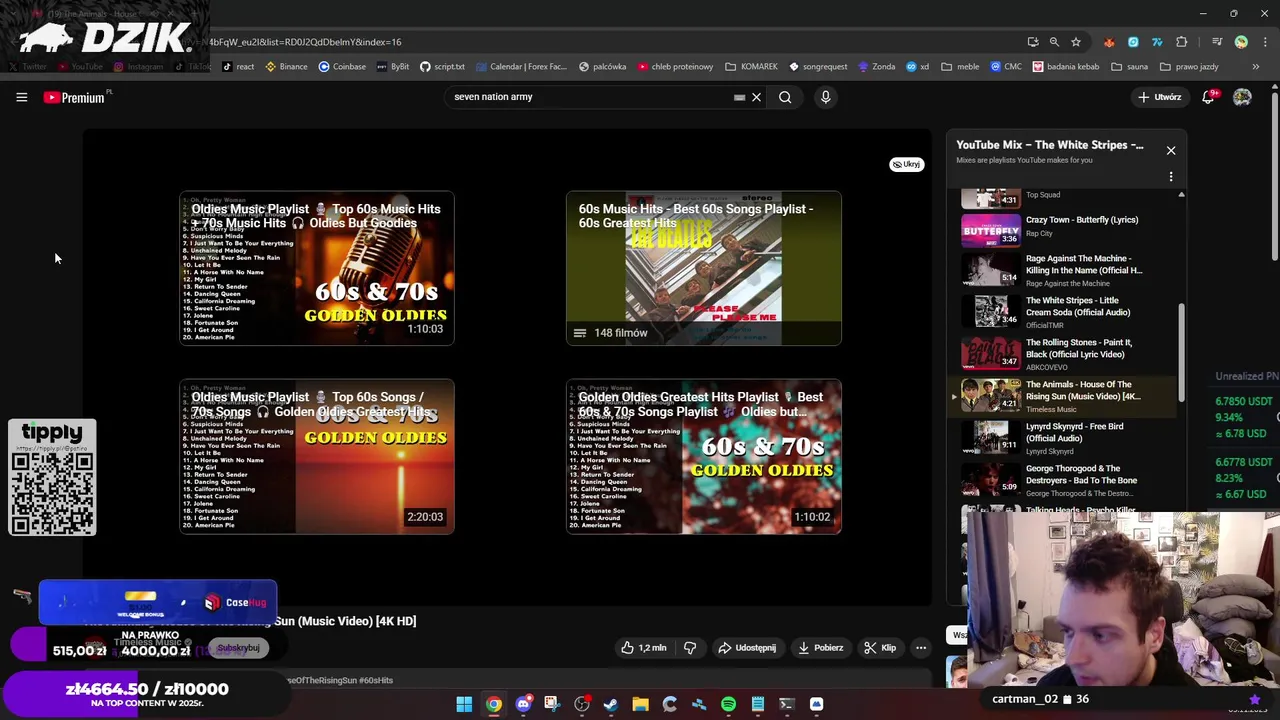Go to YouTube Premium home logo
This screenshot has height=720, width=1280.
(74, 97)
